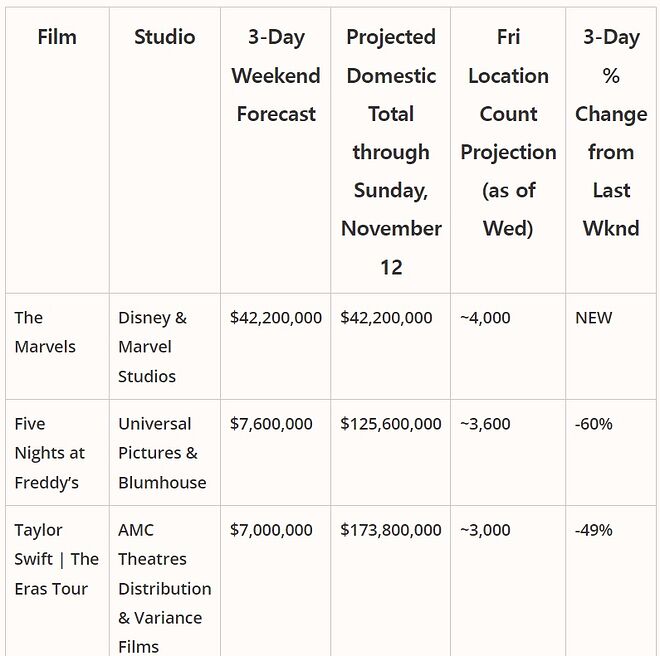The image size is (660, 656).
Task: Click the Projected Domestic Total column header
Action: pyautogui.click(x=391, y=151)
